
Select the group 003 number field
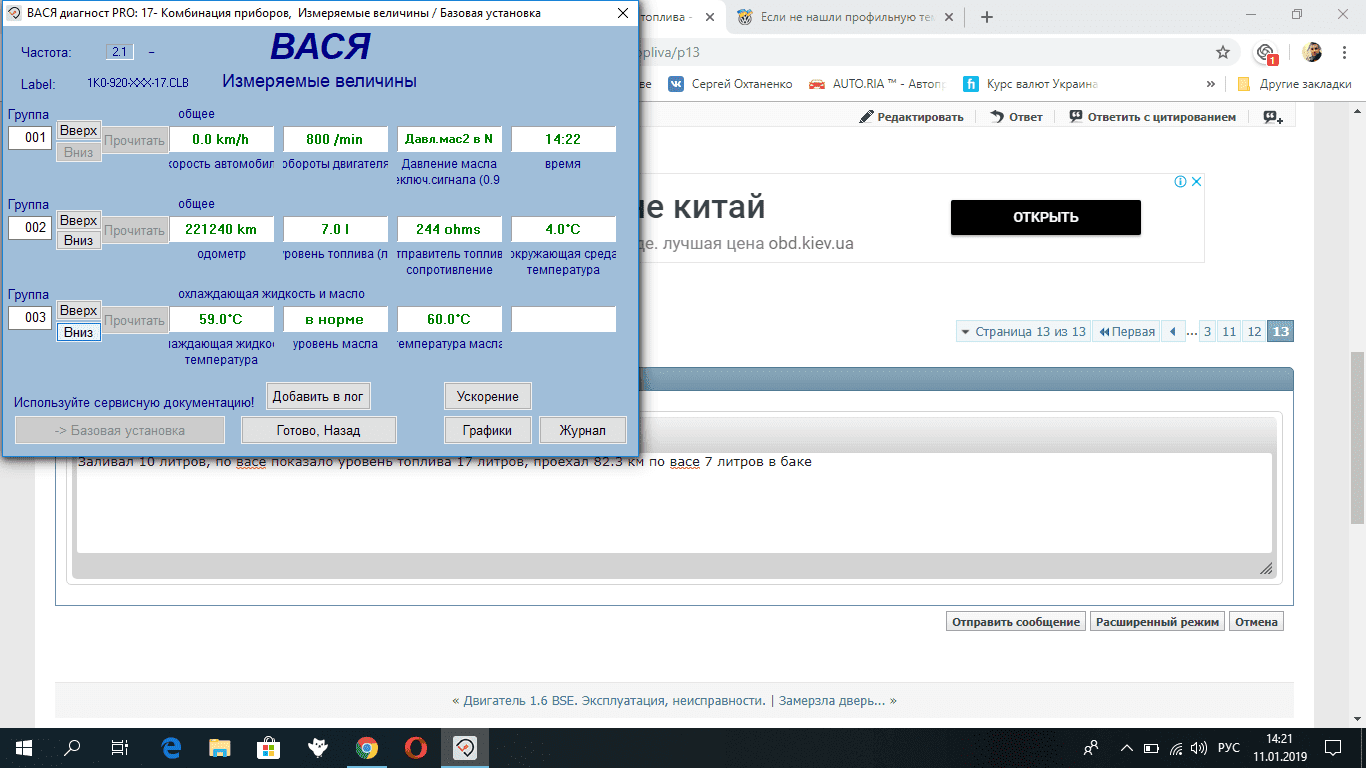coord(30,318)
